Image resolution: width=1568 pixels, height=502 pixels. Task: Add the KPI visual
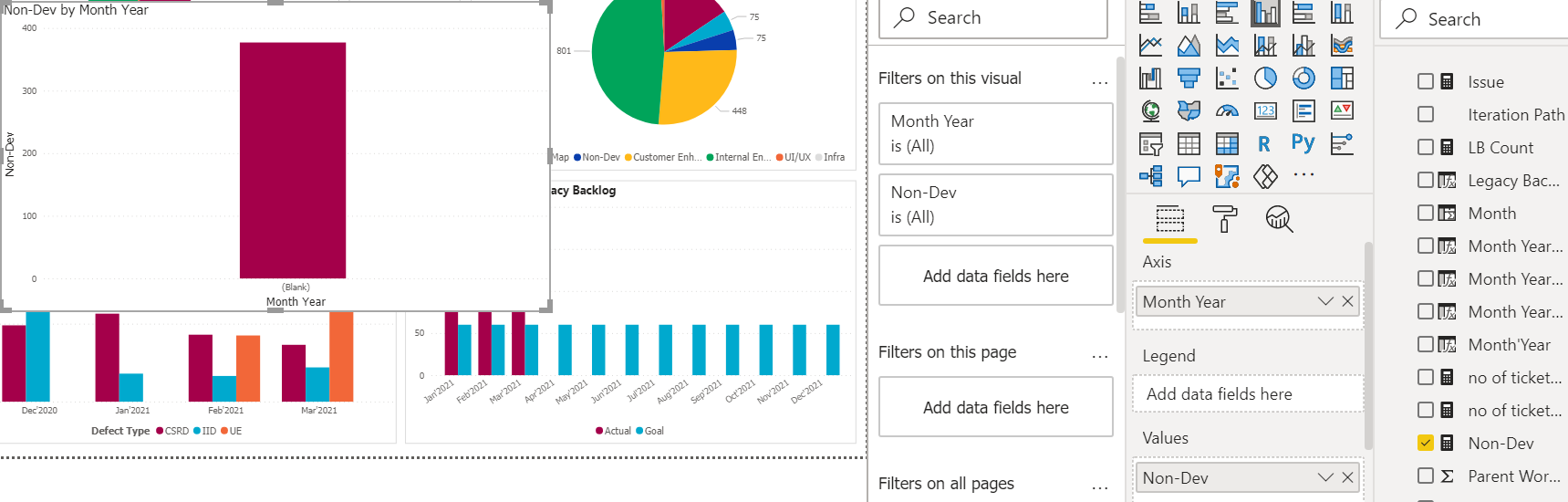1342,111
